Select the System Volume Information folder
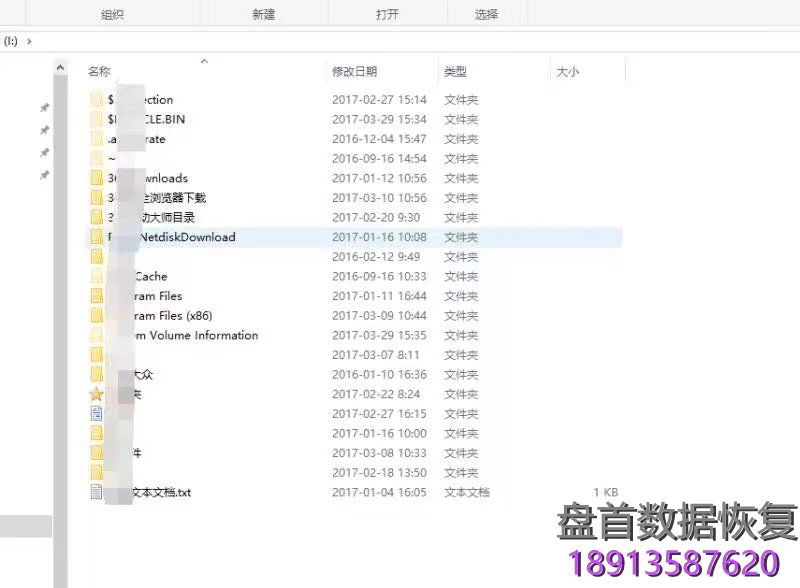Screen dimensions: 800x588 190,336
